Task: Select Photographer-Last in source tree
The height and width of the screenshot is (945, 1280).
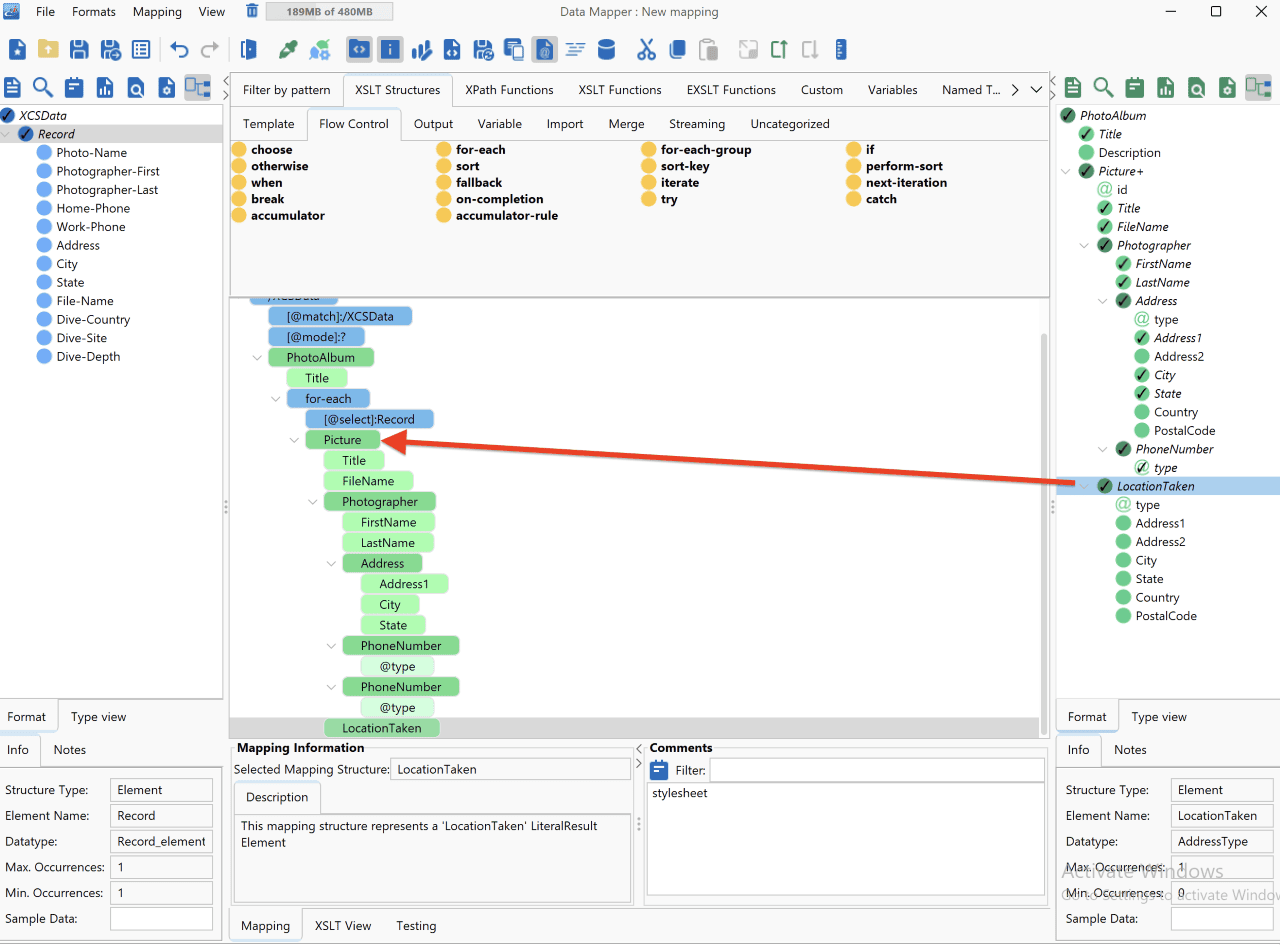Action: (x=107, y=190)
